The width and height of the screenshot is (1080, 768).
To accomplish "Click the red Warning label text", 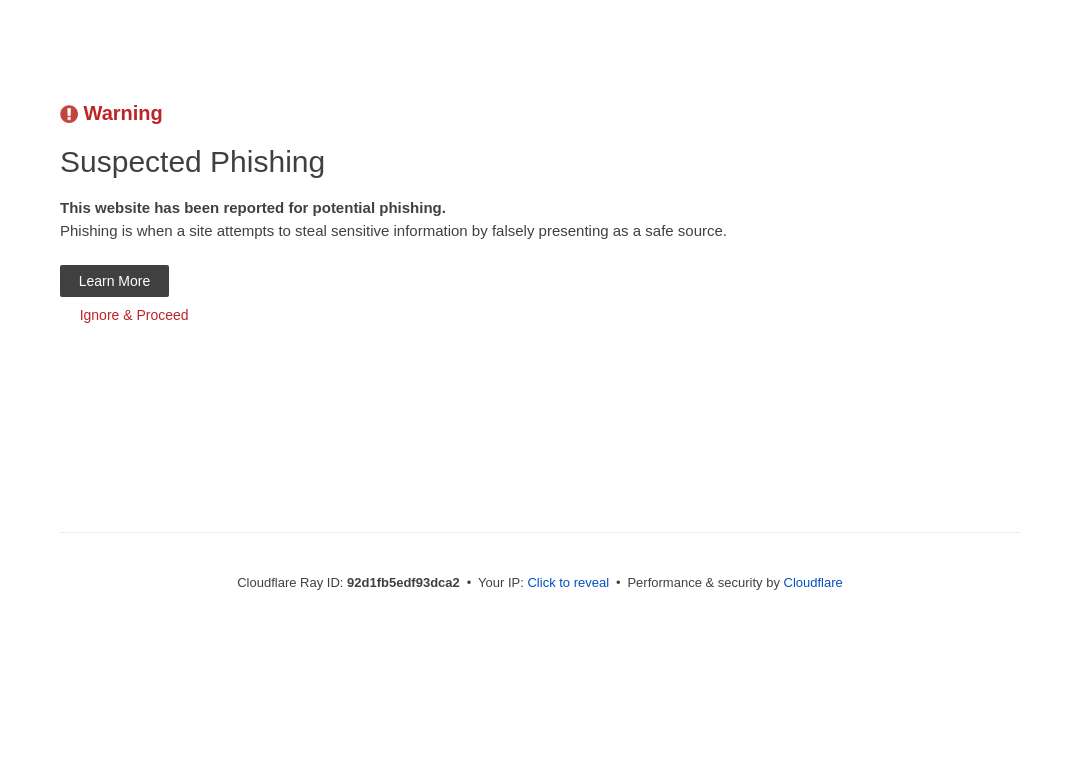I will point(123,113).
